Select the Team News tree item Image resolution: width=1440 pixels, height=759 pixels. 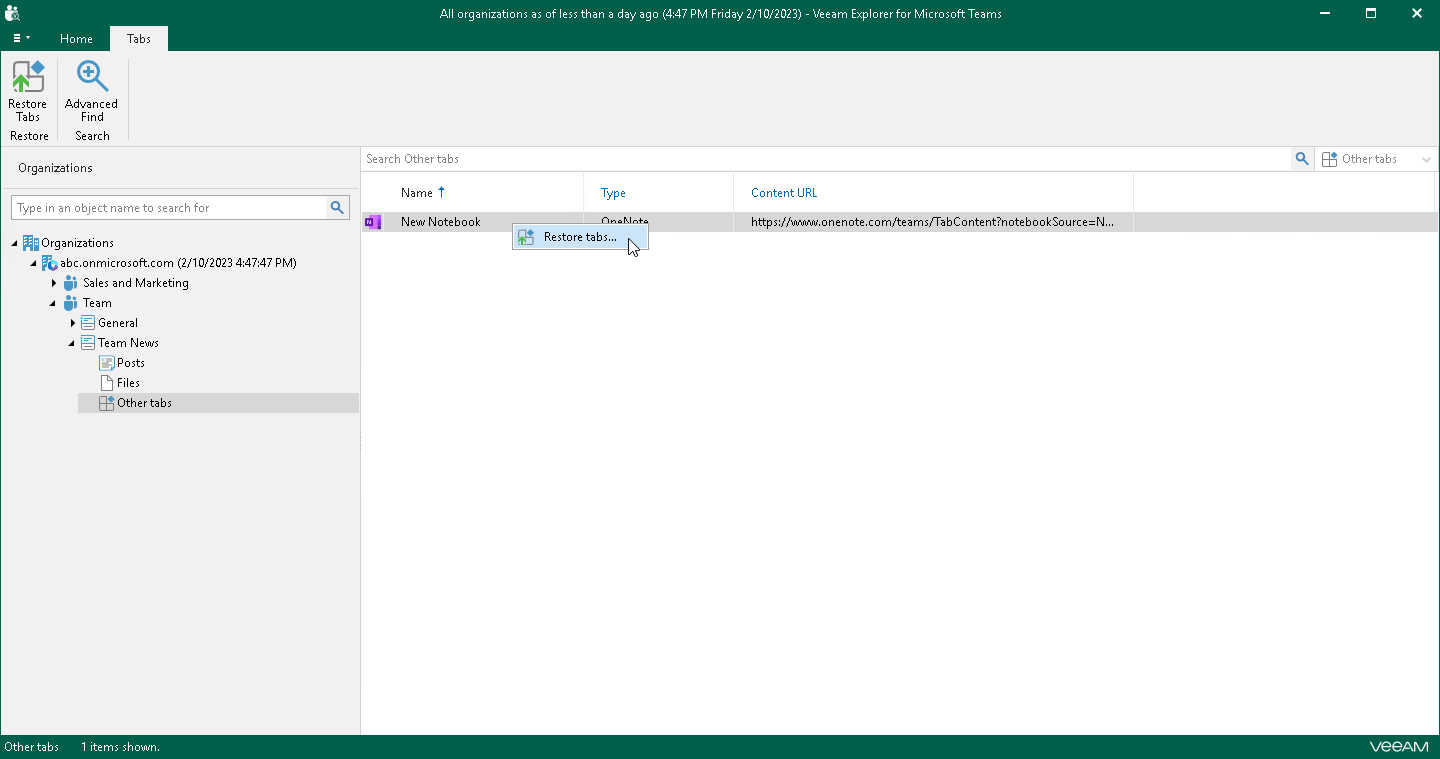coord(128,343)
